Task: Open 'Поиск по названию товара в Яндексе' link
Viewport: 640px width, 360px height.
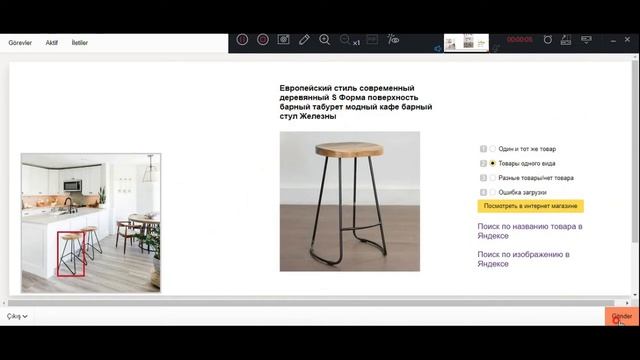Action: 530,231
